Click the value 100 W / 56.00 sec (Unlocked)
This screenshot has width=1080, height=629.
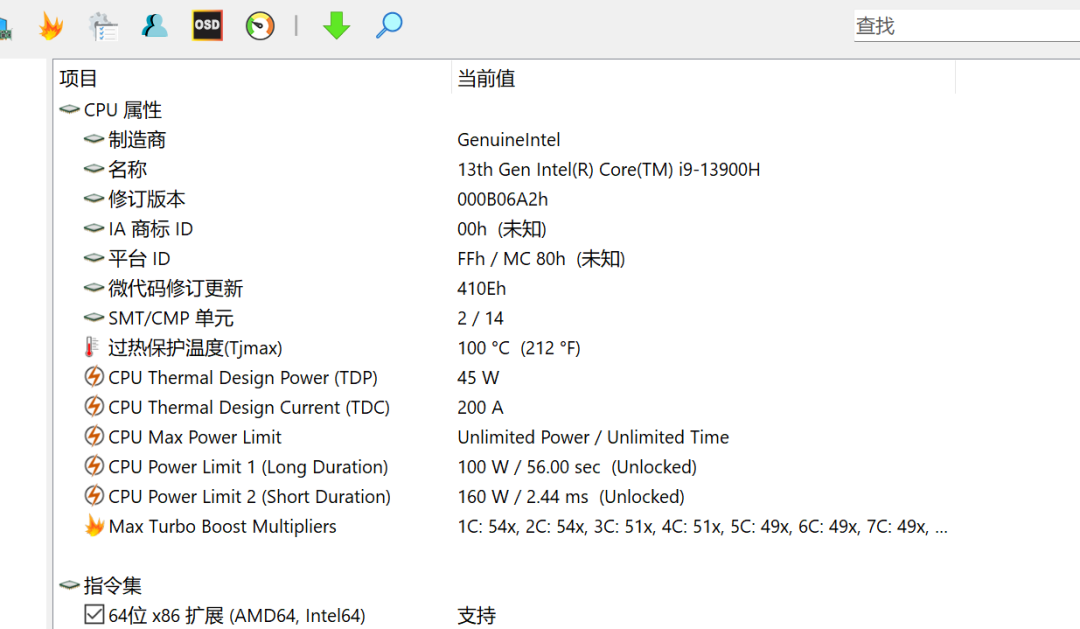(577, 466)
